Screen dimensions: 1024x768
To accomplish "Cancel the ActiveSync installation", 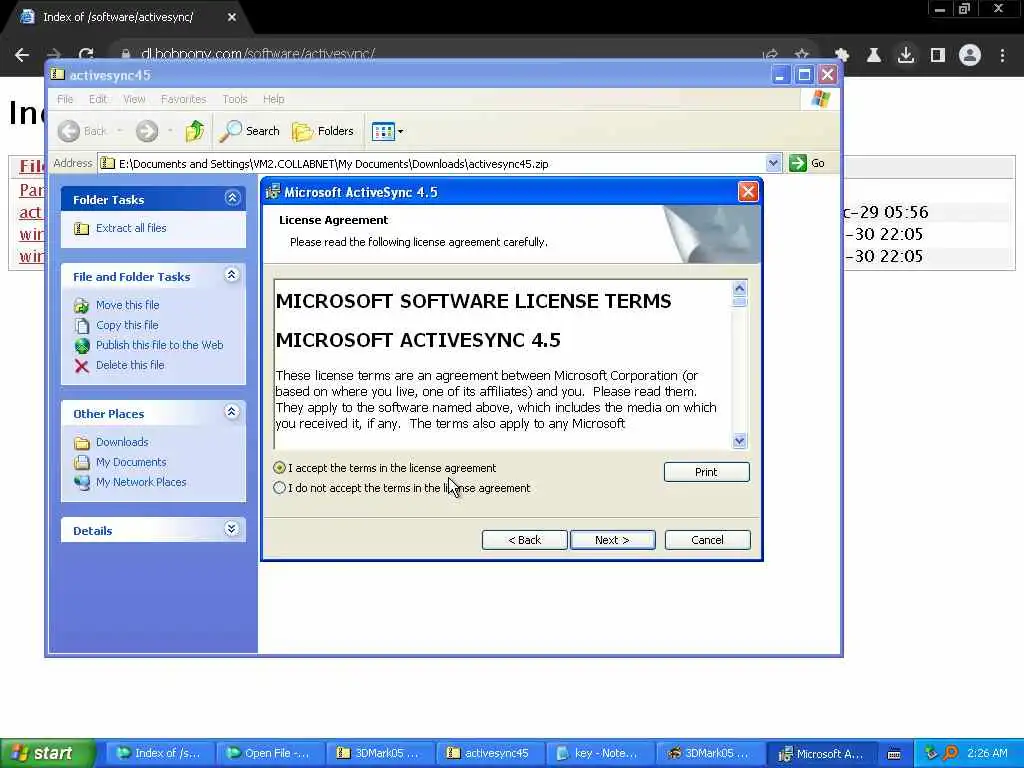I will (707, 540).
